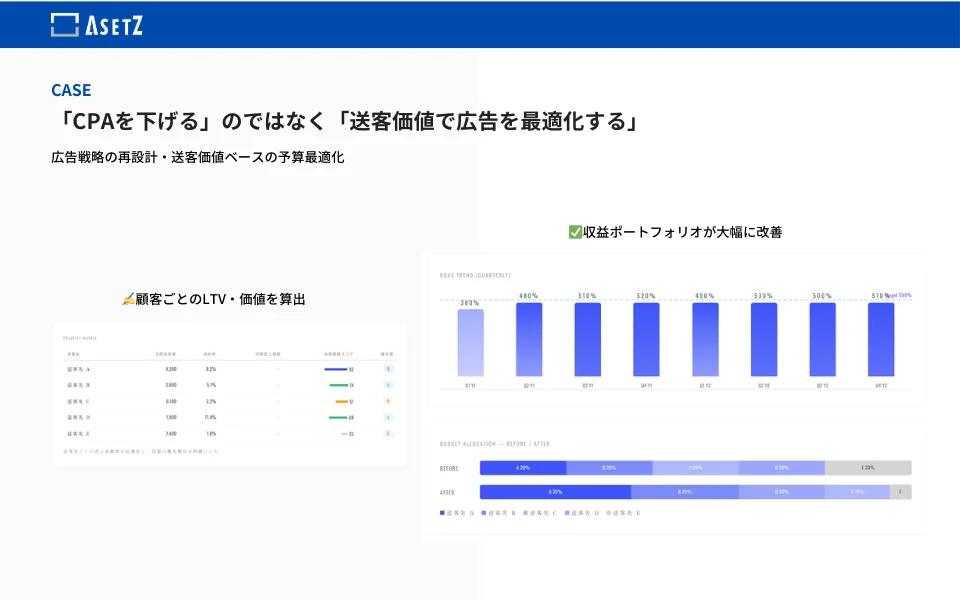Click the score bar showing 92 for 送客先 A

click(x=338, y=367)
